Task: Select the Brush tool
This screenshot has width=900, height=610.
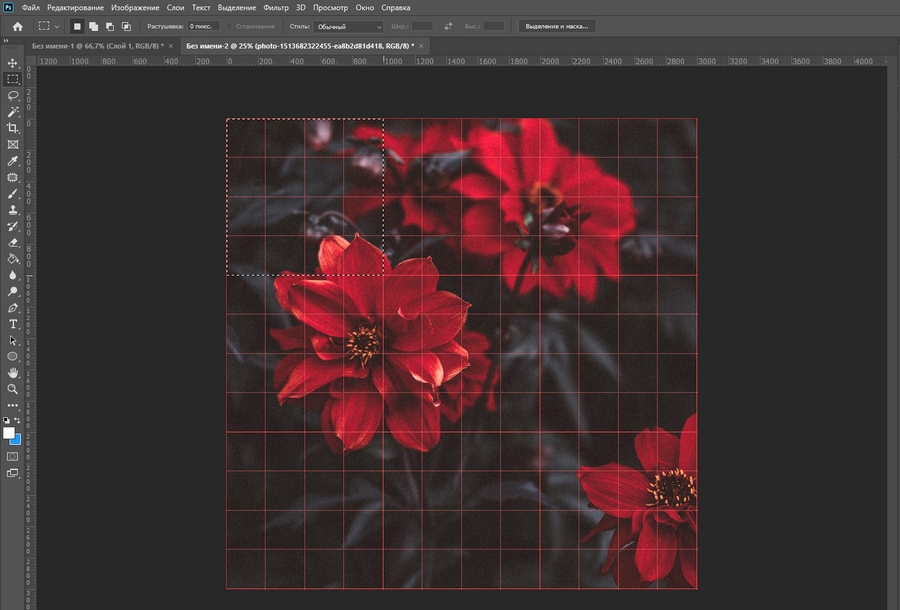Action: (x=13, y=194)
